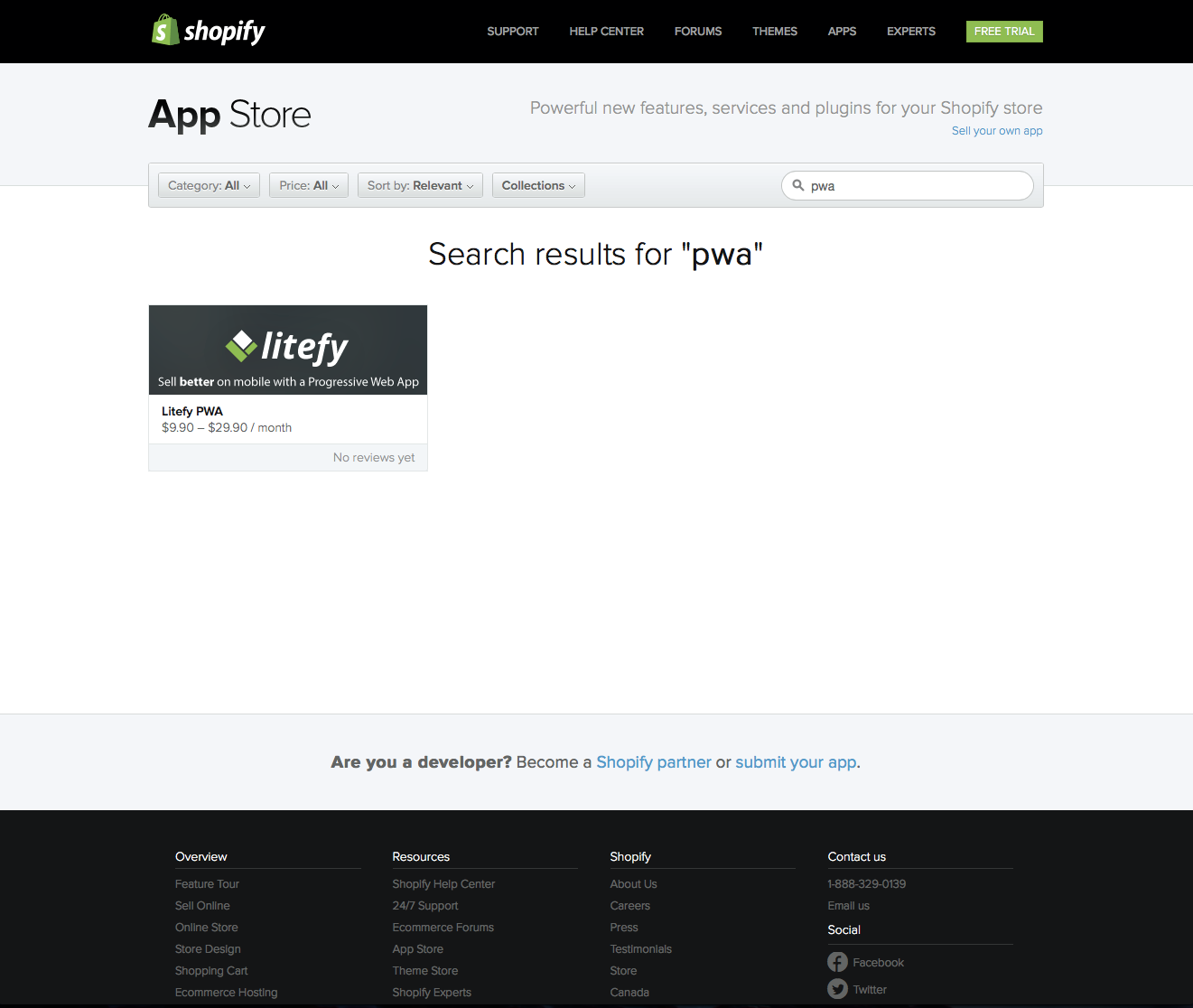Click the search field containing pwa
Screen dimensions: 1193x1008
pos(908,185)
